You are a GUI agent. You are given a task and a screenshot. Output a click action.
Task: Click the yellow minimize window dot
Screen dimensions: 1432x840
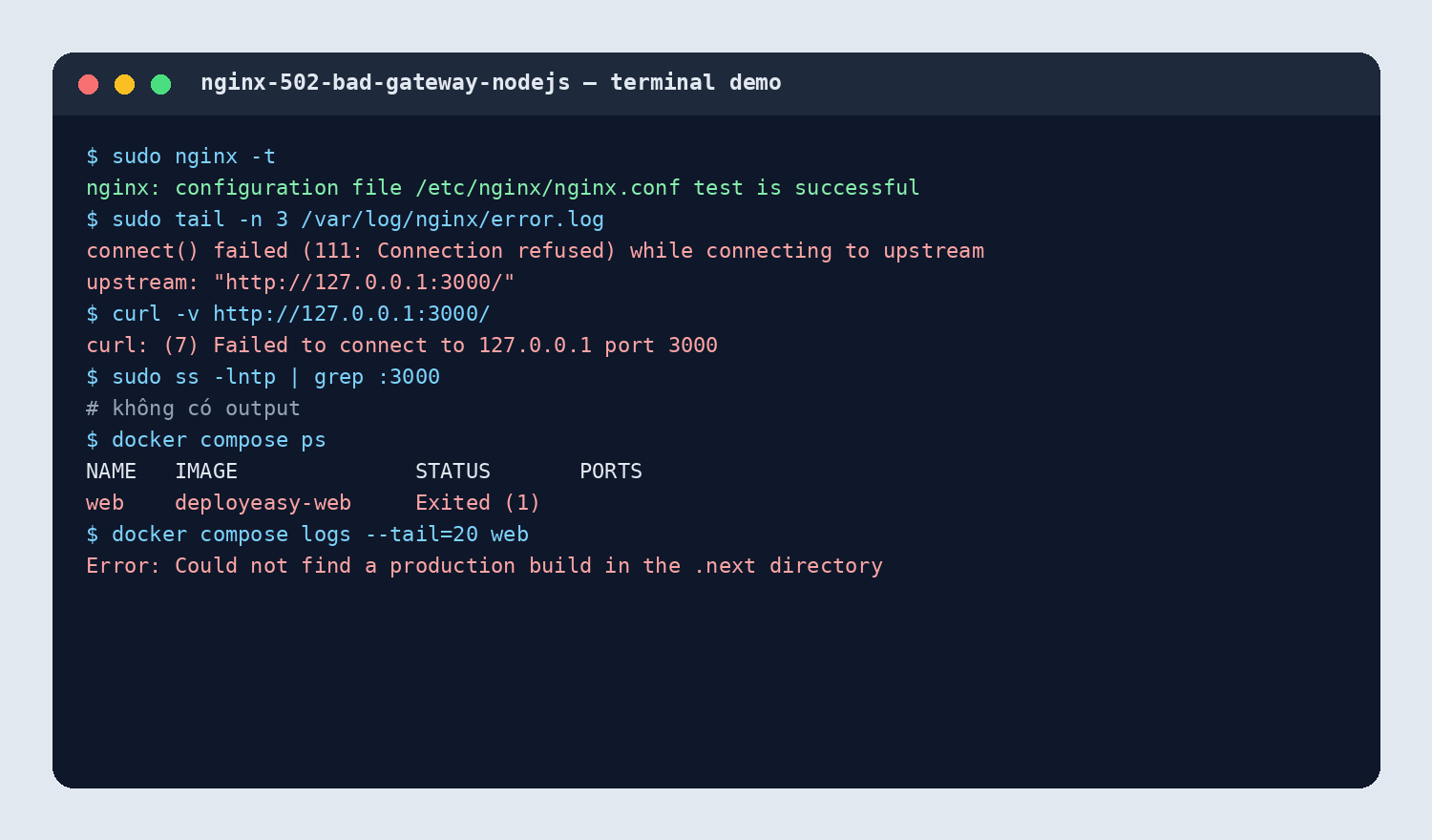(x=125, y=84)
